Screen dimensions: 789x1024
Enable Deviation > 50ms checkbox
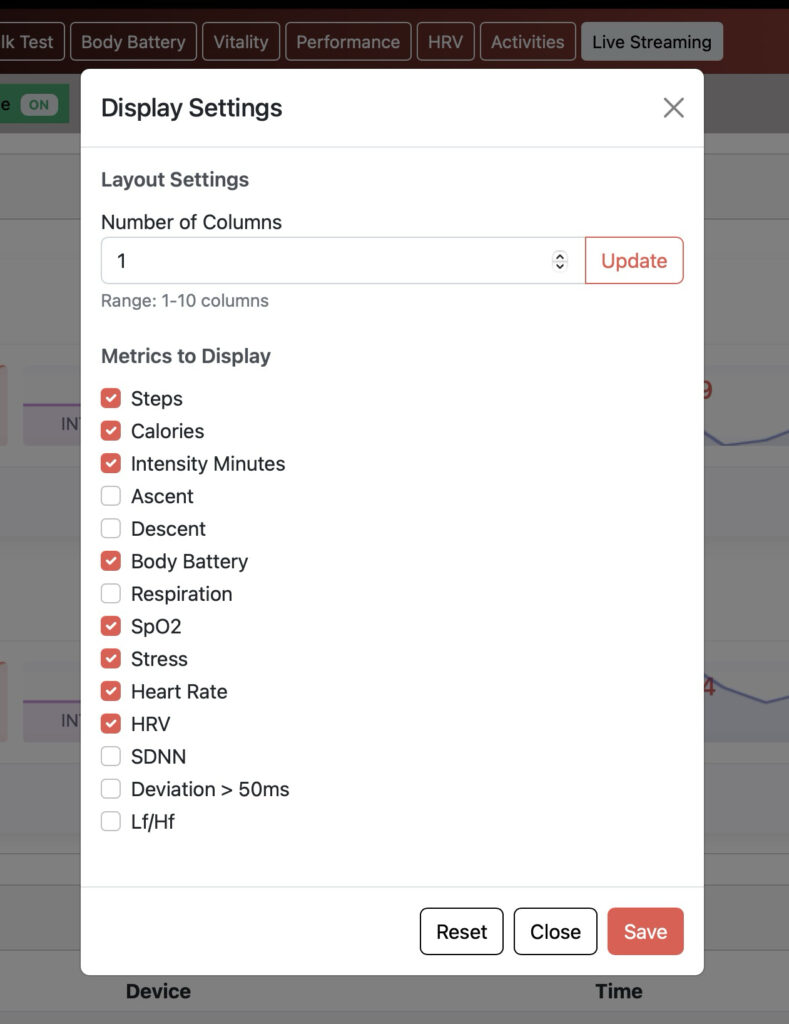pos(111,789)
